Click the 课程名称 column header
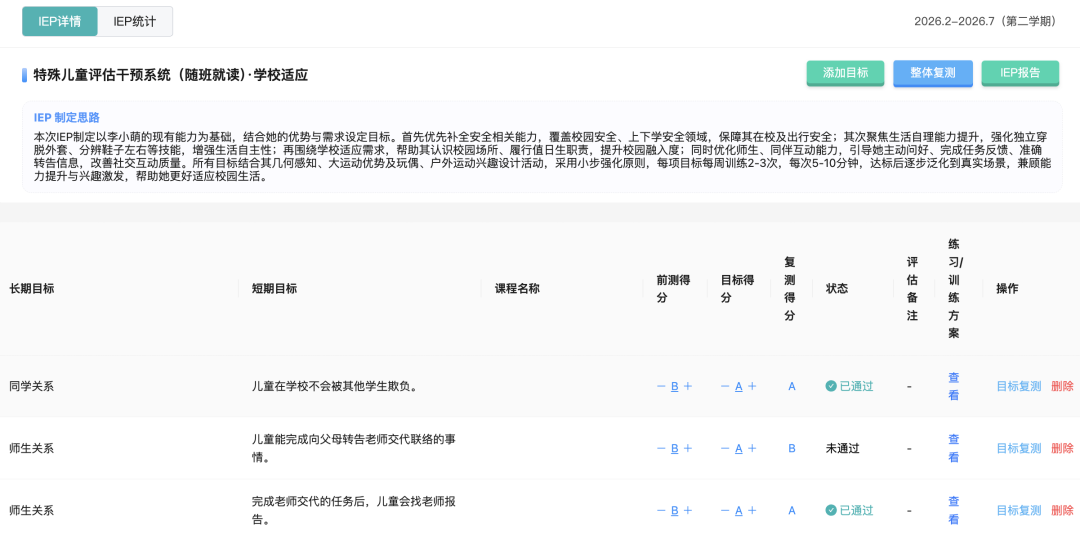 click(517, 289)
